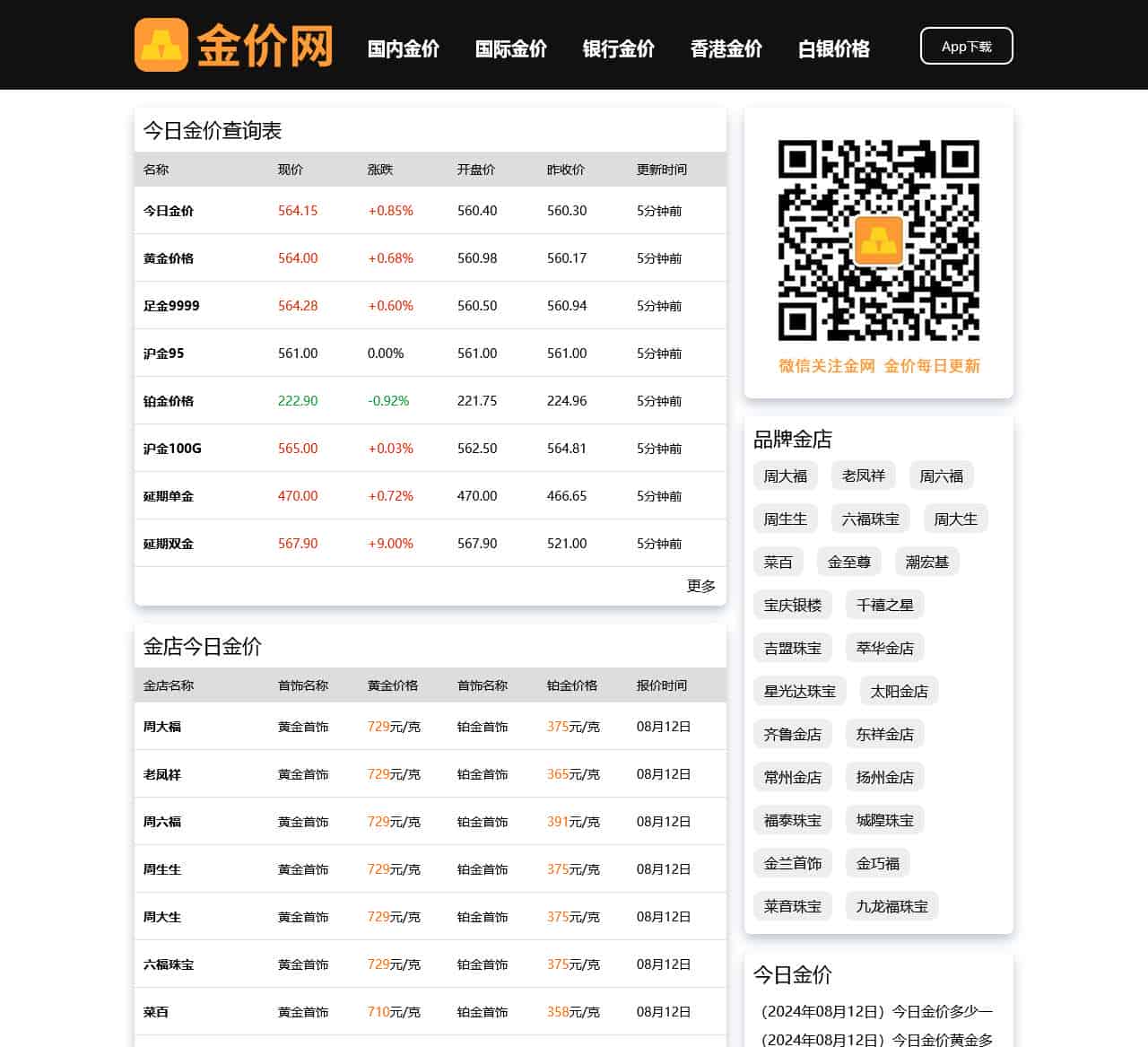
Task: Select the 太阳金店 brand tag
Action: [900, 691]
